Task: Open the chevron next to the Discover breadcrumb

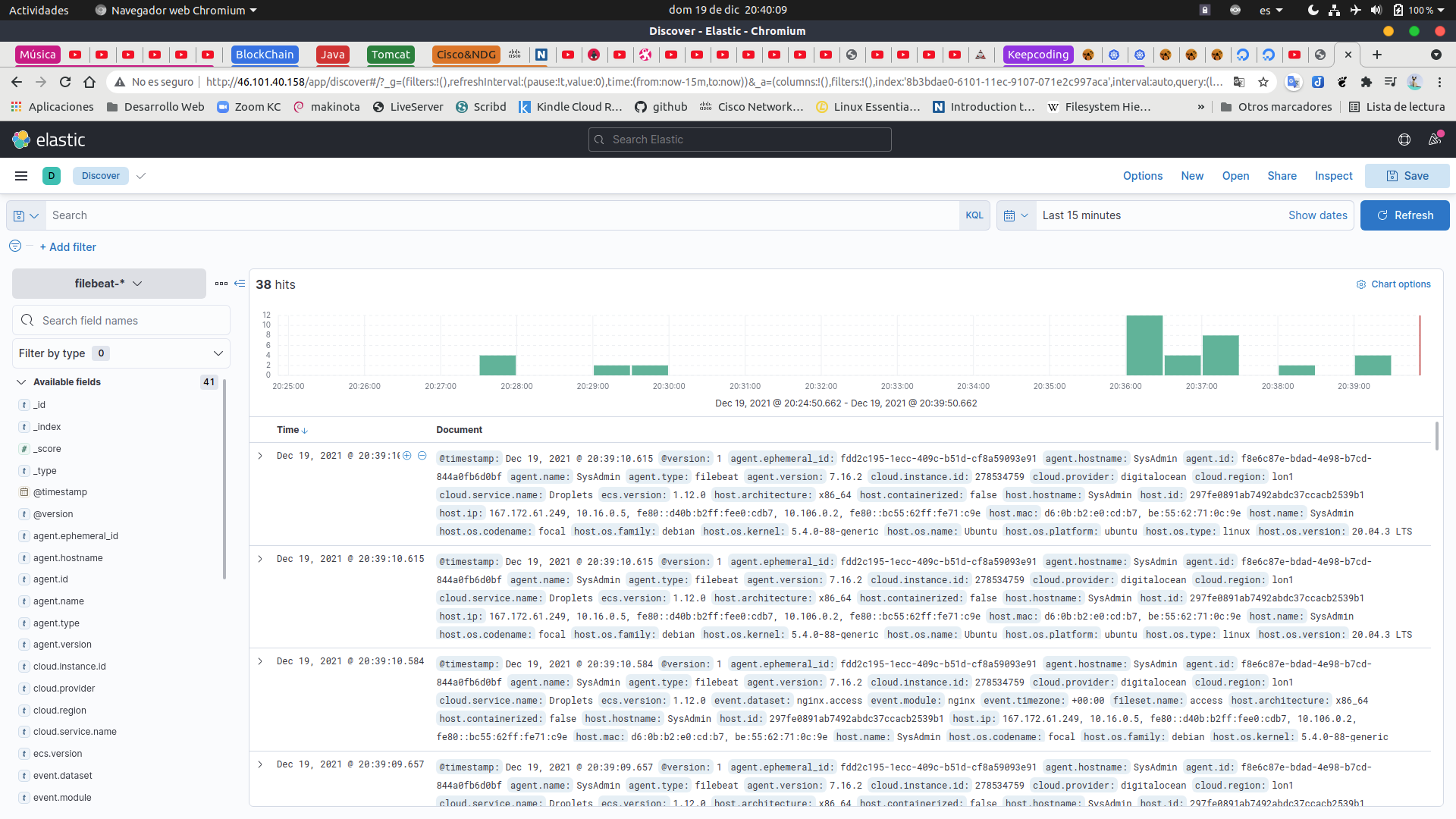Action: coord(141,176)
